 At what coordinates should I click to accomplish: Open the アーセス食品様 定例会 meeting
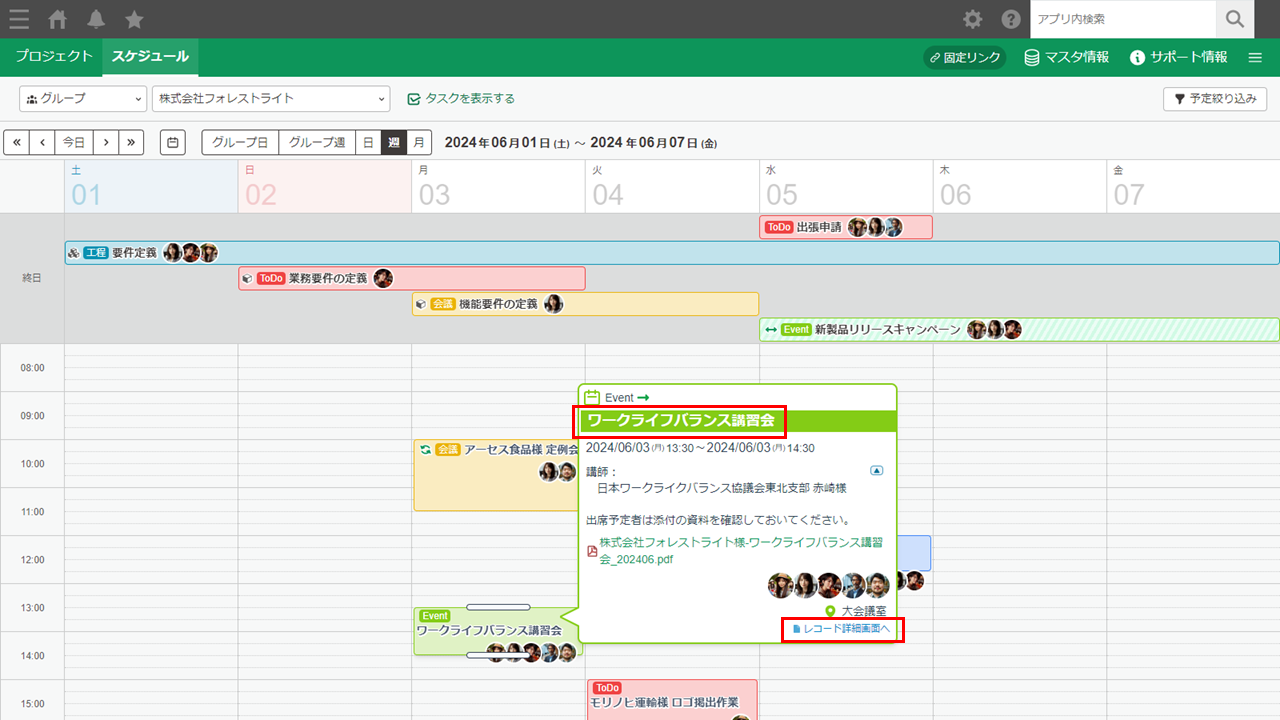point(496,476)
